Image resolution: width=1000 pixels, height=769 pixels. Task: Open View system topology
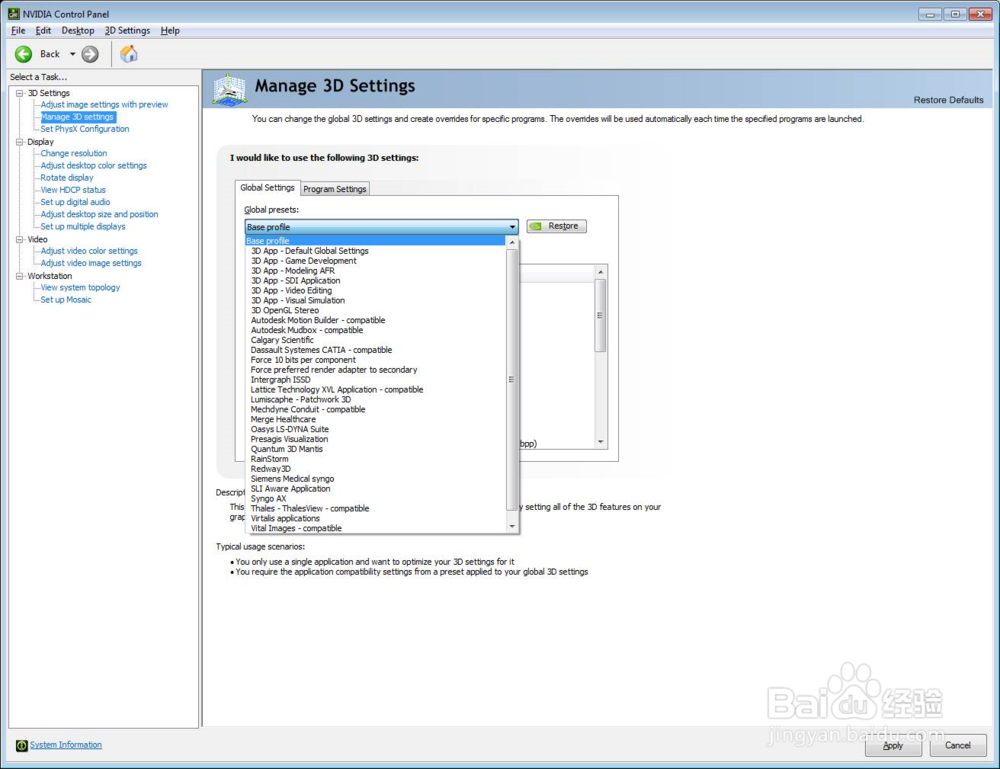tap(80, 288)
